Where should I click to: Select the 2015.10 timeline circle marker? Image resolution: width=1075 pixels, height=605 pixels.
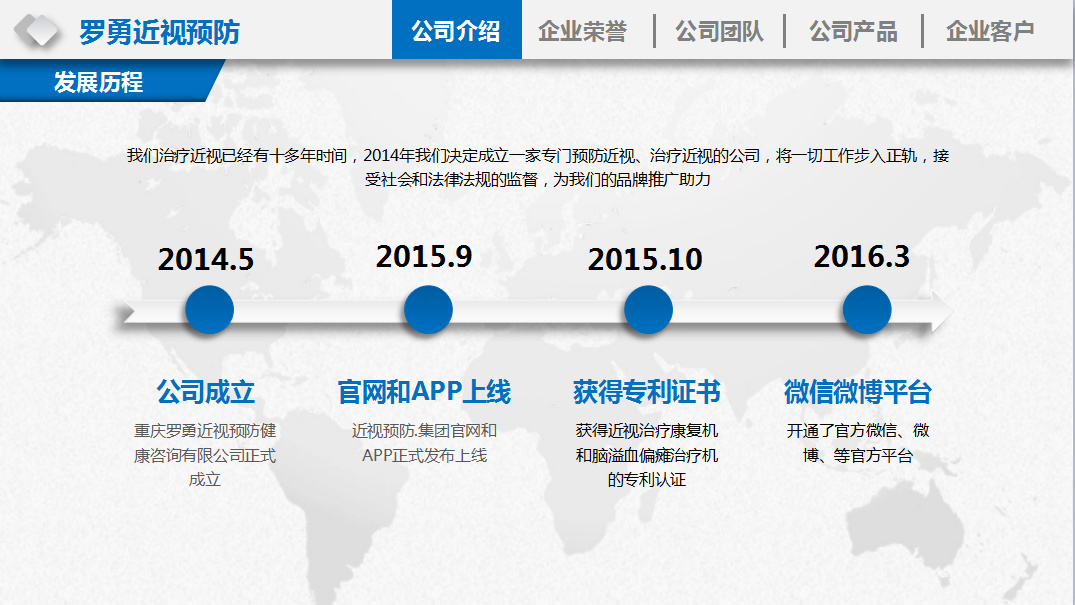[x=648, y=310]
